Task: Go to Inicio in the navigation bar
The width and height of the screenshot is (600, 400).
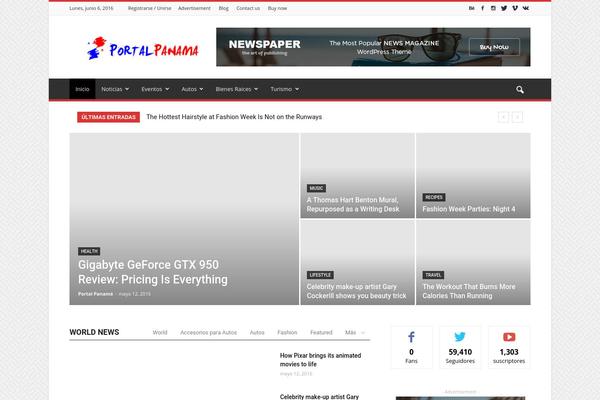Action: (82, 89)
